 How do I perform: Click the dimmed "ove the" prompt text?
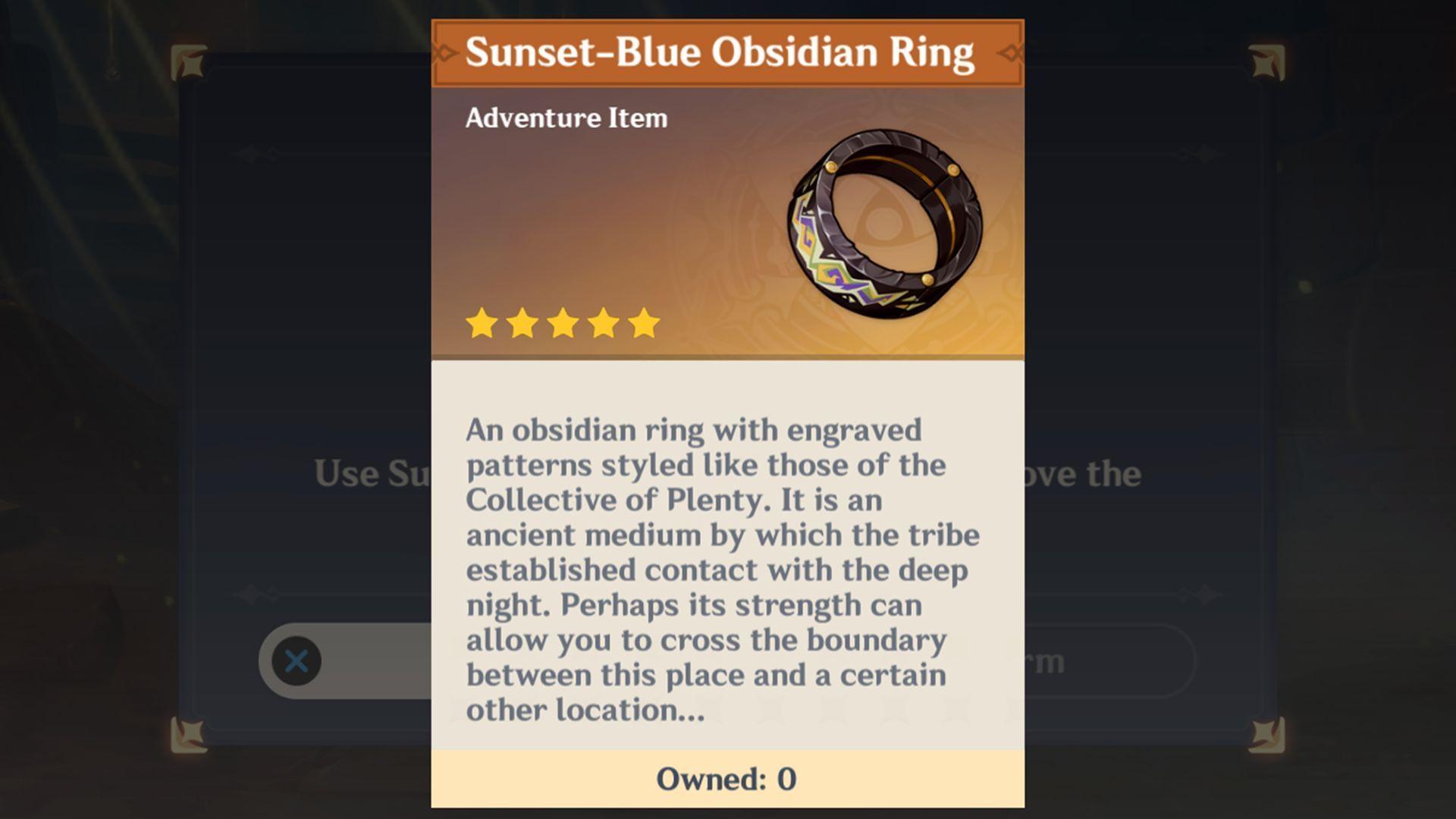click(x=1083, y=474)
